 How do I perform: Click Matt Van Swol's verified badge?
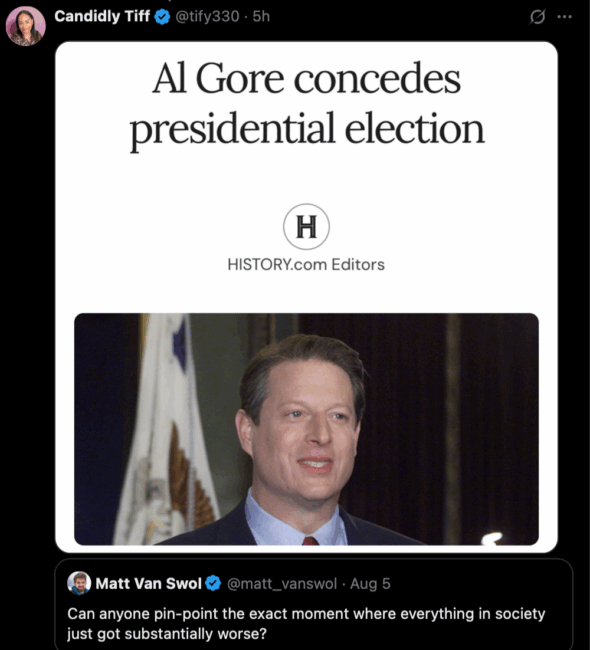coord(214,584)
